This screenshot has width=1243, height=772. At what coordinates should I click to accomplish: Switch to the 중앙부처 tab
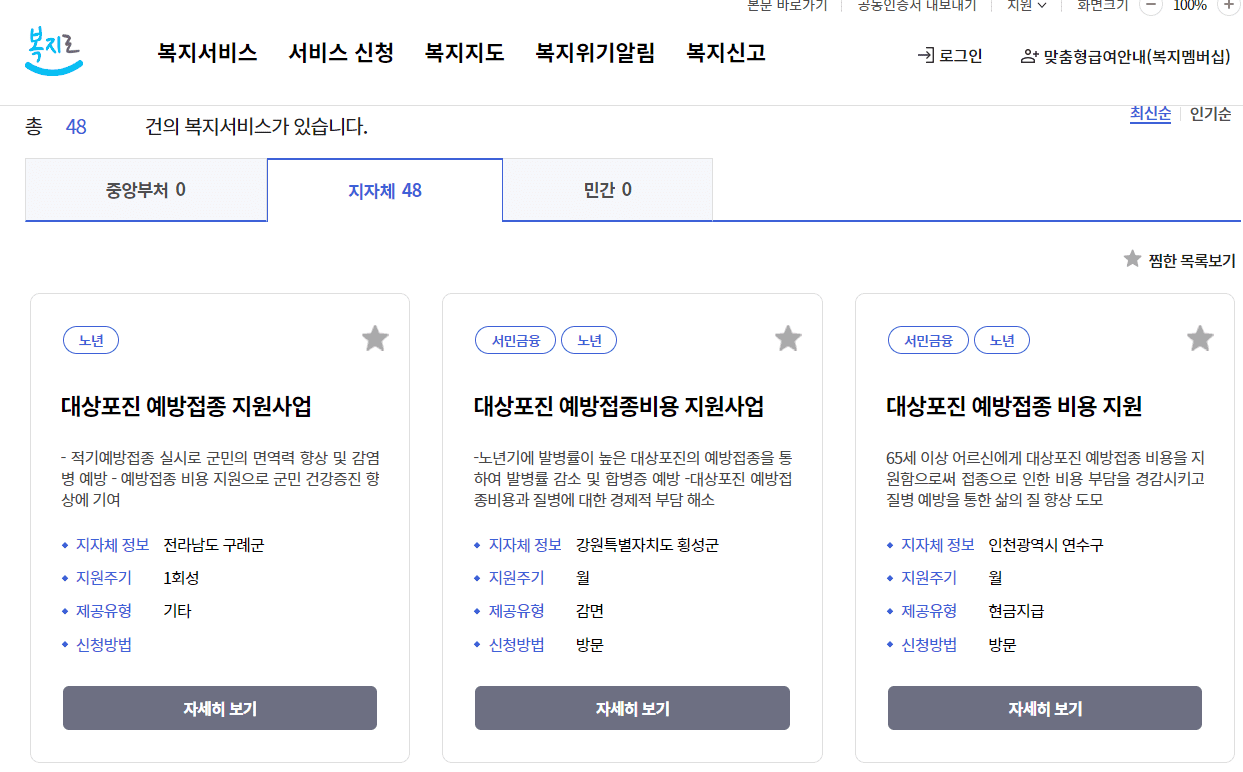(145, 189)
